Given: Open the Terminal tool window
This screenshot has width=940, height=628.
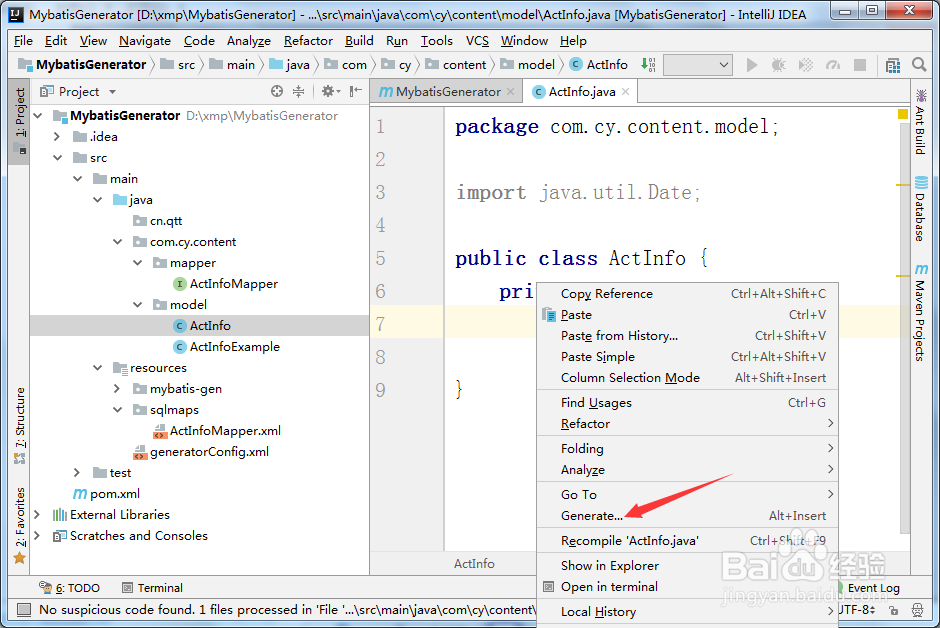Looking at the screenshot, I should coord(152,588).
